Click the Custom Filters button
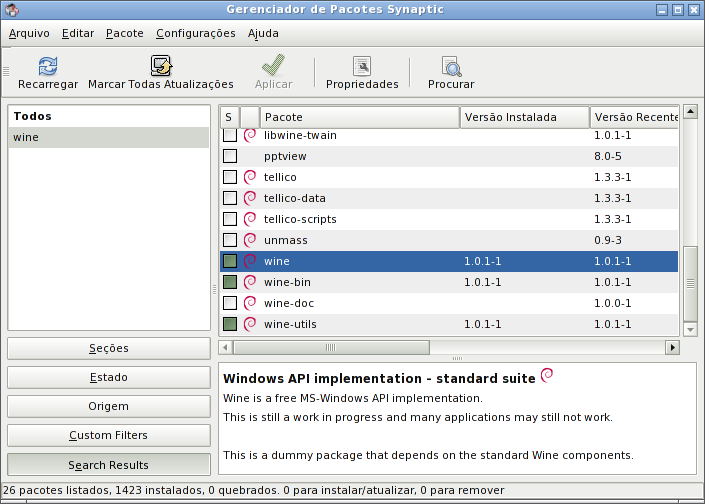 tap(109, 435)
